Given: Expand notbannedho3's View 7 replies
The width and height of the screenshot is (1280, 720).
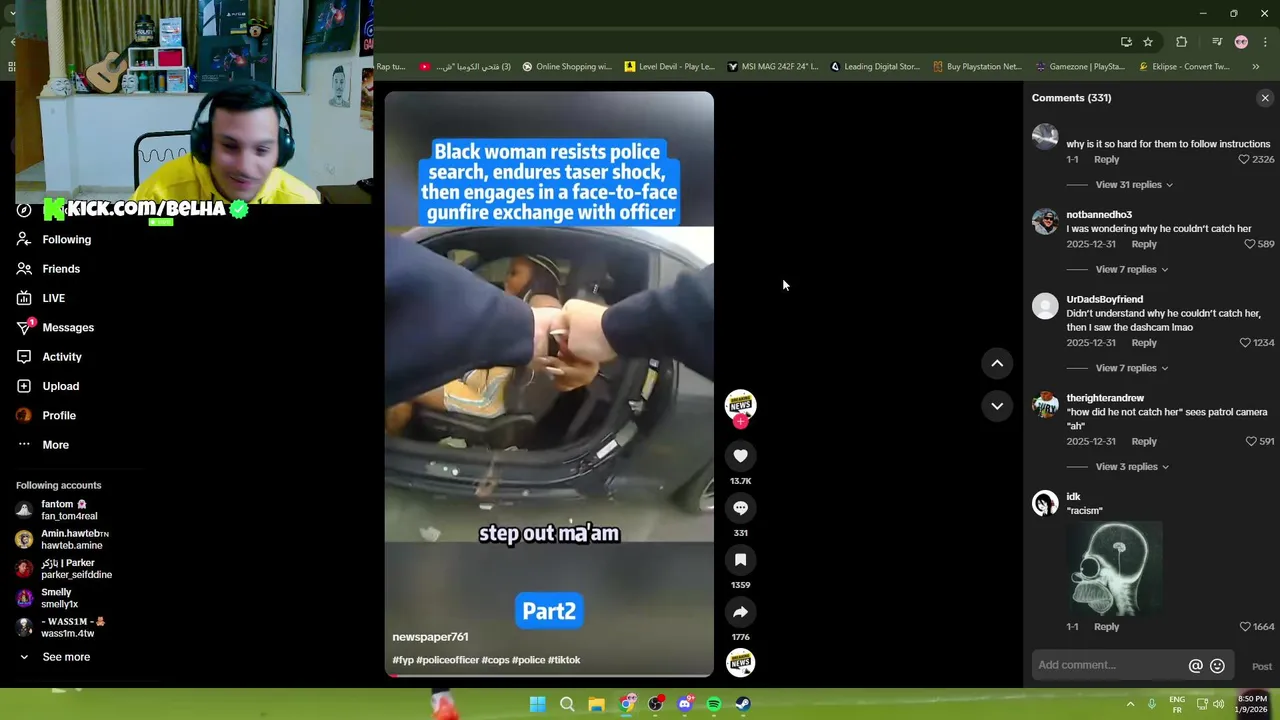Looking at the screenshot, I should click(x=1131, y=270).
